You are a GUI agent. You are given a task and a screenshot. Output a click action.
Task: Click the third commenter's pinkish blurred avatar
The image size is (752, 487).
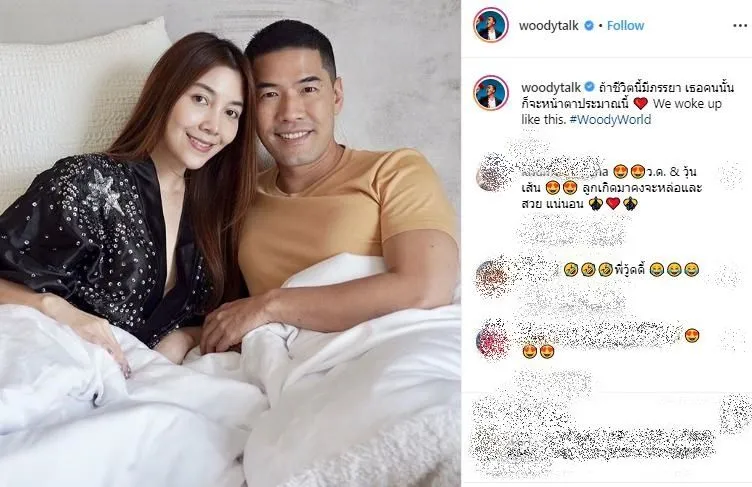pyautogui.click(x=492, y=340)
